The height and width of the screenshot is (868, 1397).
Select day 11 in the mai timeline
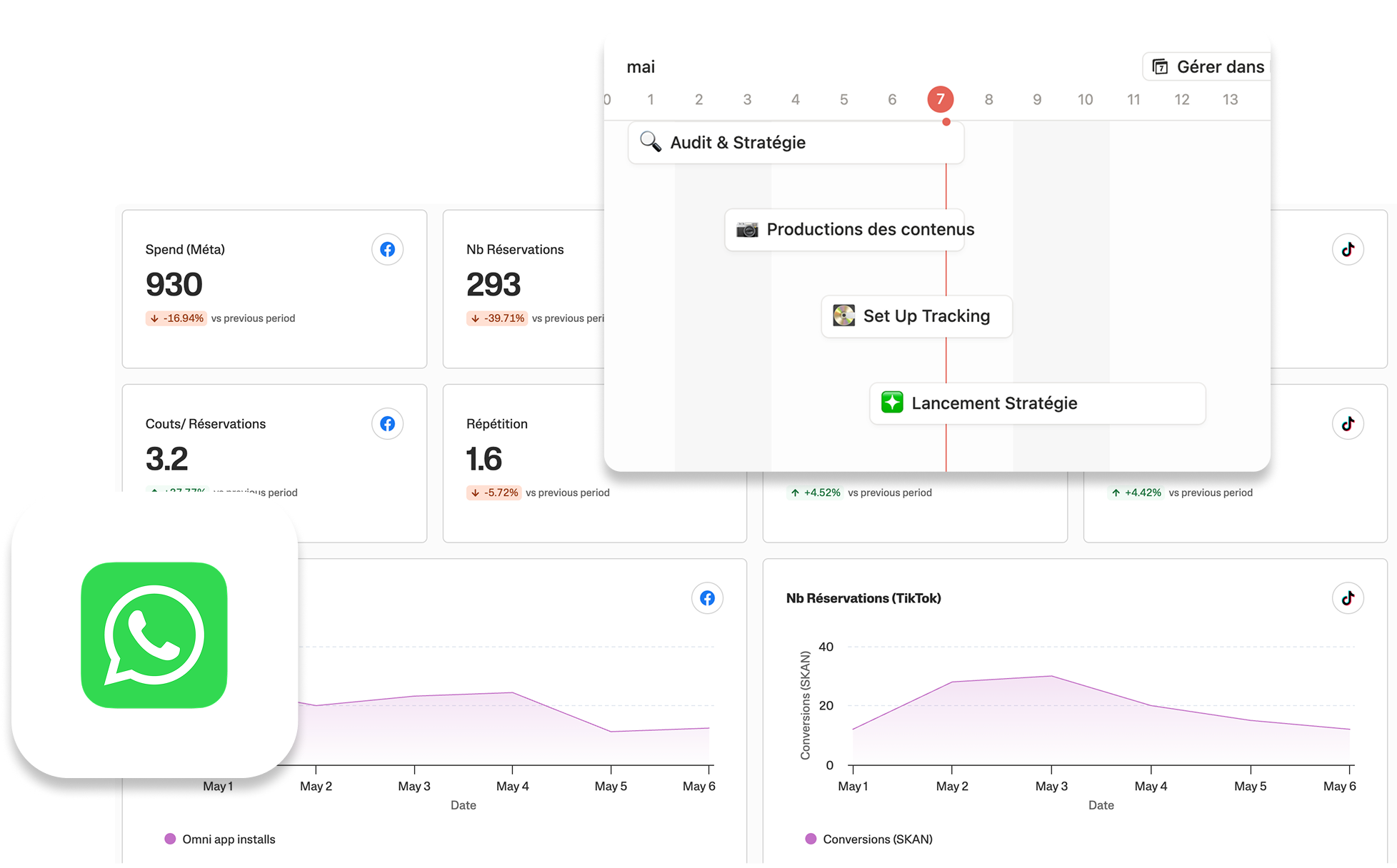pos(1133,100)
